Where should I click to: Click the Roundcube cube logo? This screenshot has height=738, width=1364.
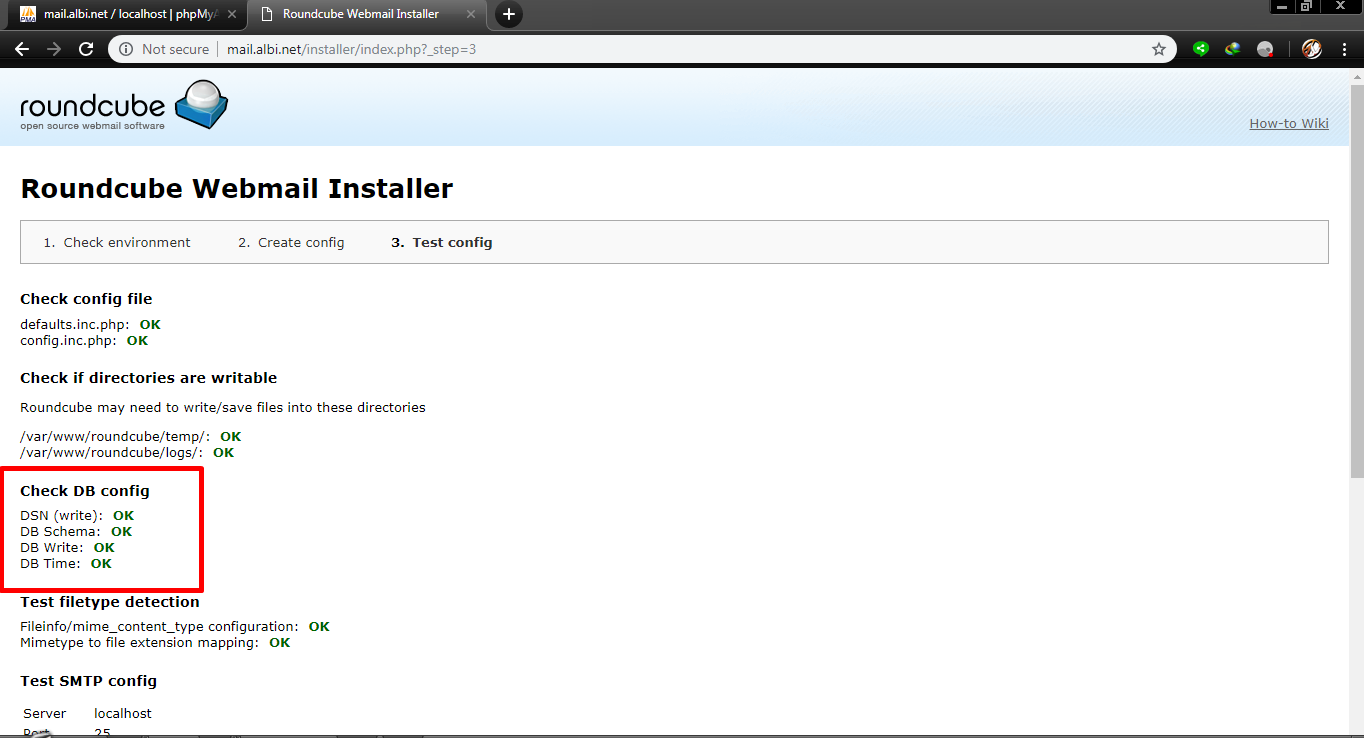pyautogui.click(x=202, y=103)
